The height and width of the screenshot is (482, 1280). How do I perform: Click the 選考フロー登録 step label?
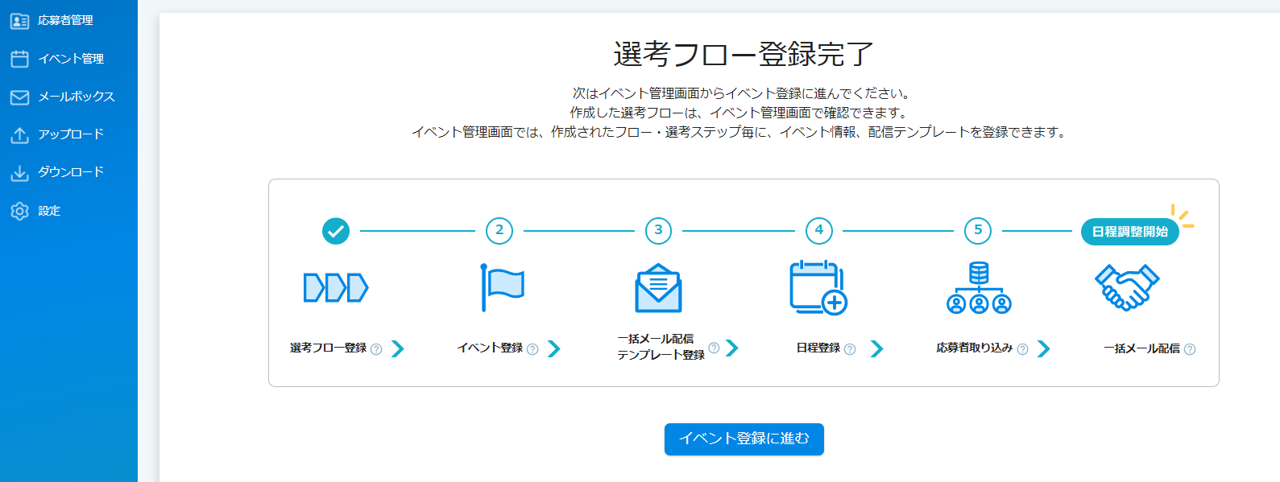tap(328, 349)
